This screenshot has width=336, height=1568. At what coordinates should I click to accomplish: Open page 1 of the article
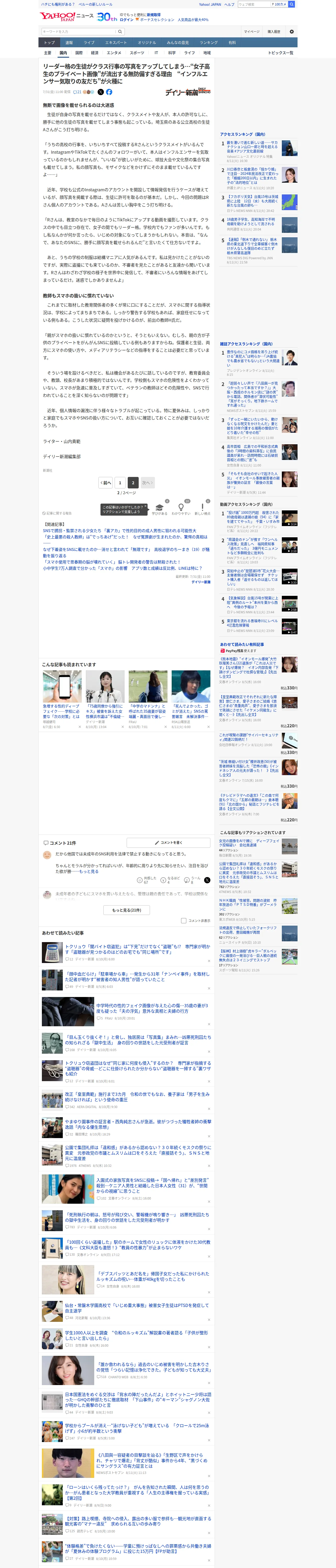[120, 483]
